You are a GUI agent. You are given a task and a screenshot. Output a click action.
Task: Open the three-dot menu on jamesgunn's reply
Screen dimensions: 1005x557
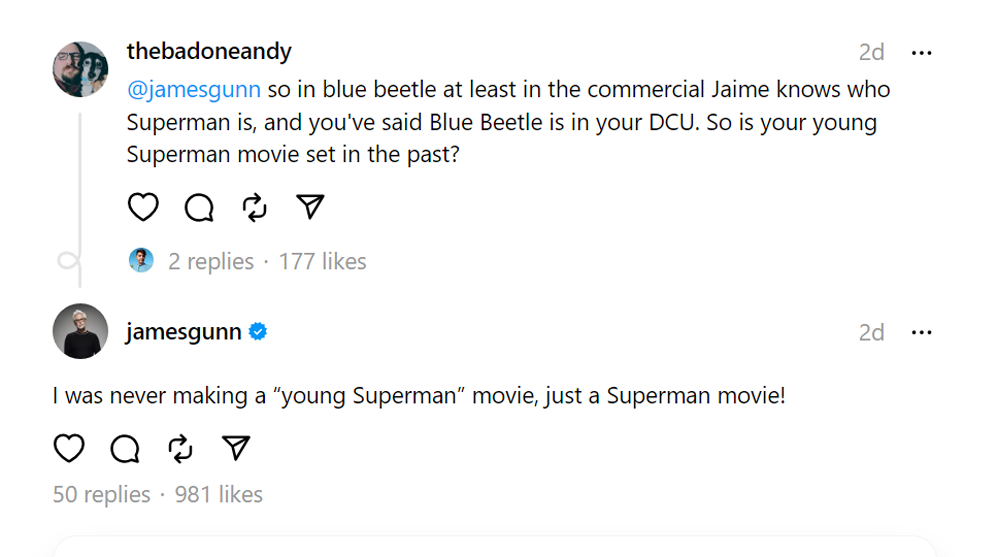click(x=921, y=332)
